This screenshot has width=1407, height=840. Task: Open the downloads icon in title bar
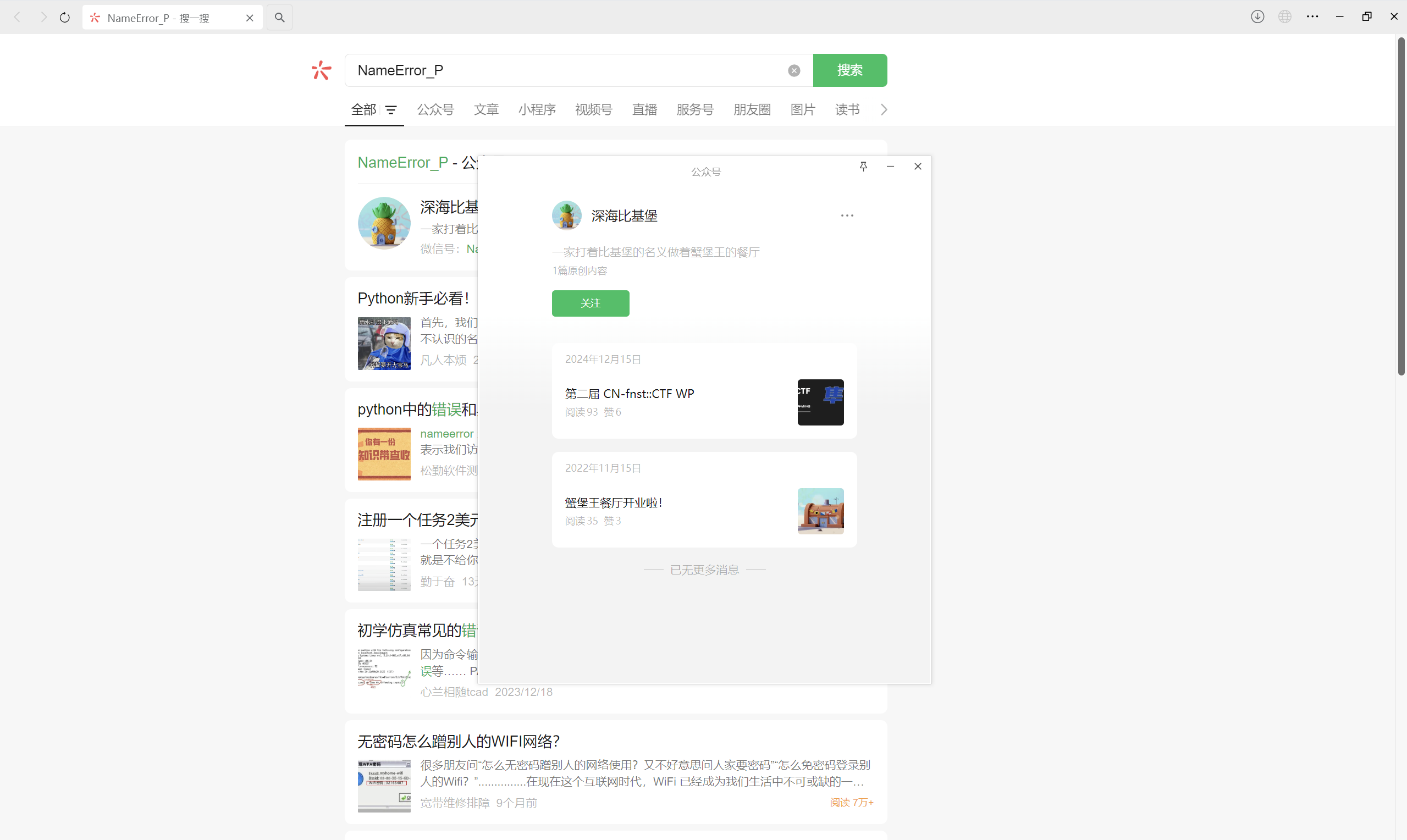(1257, 17)
